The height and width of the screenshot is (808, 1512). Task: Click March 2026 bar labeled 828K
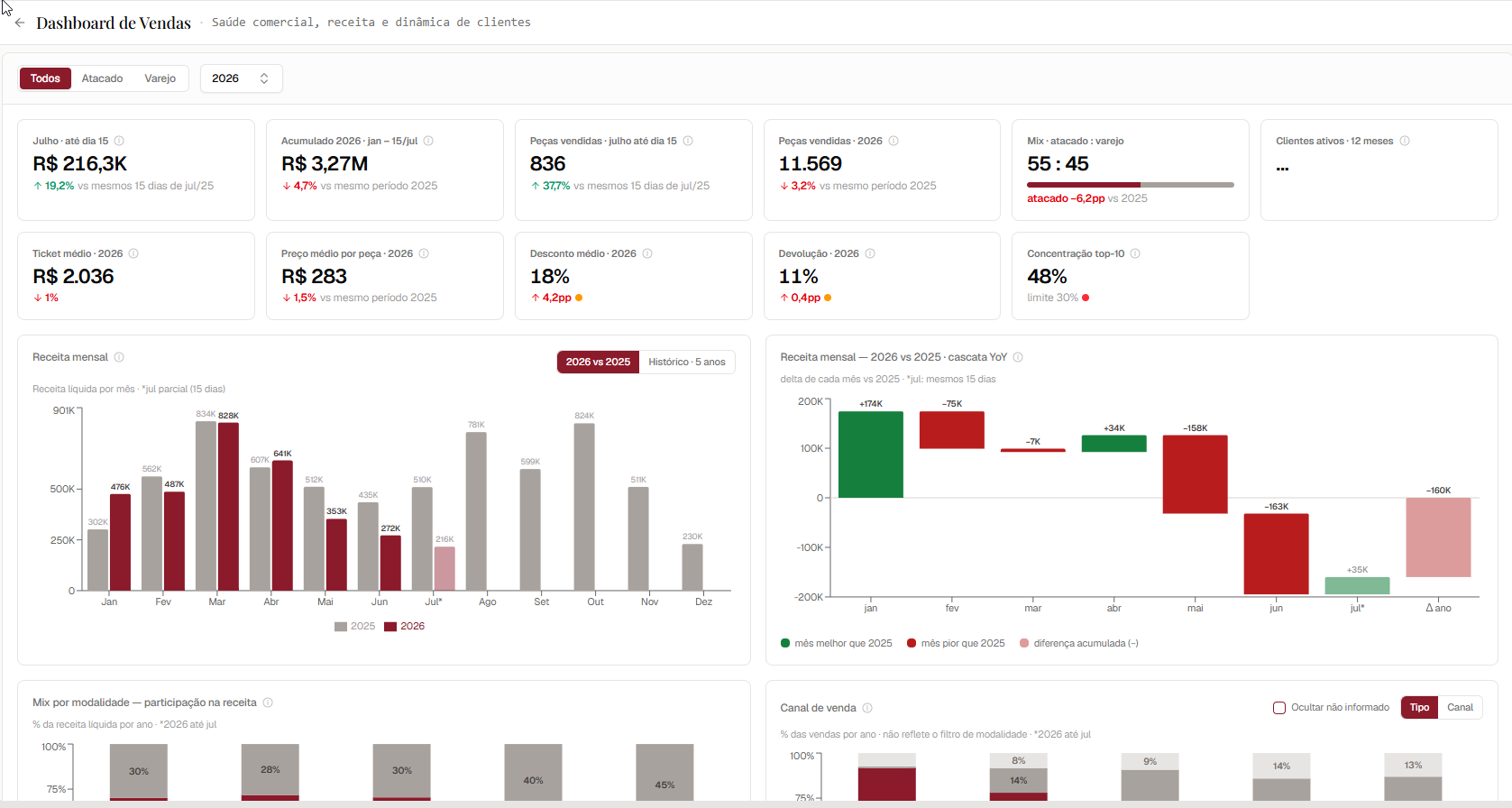coord(228,506)
